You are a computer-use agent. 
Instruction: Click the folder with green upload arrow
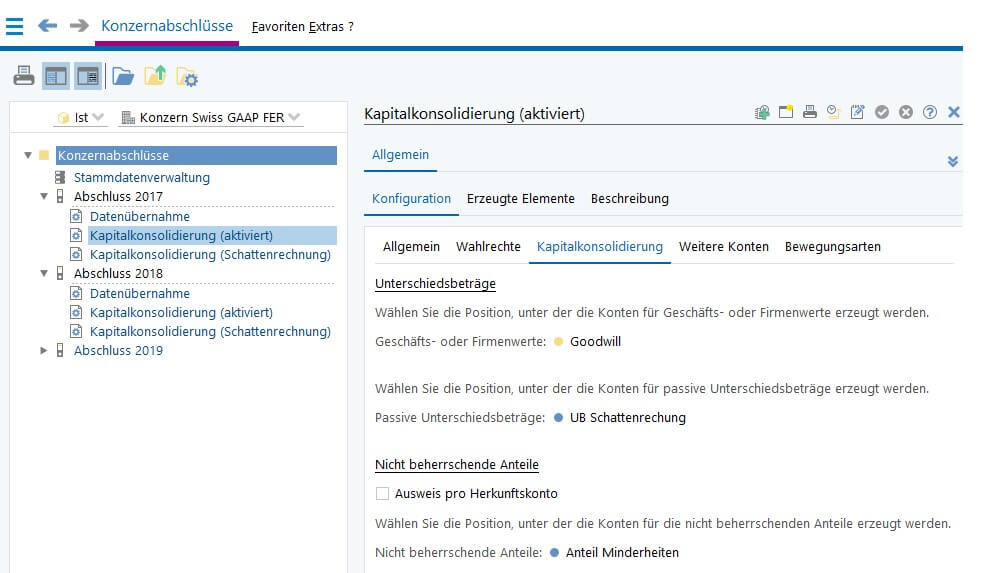click(155, 76)
